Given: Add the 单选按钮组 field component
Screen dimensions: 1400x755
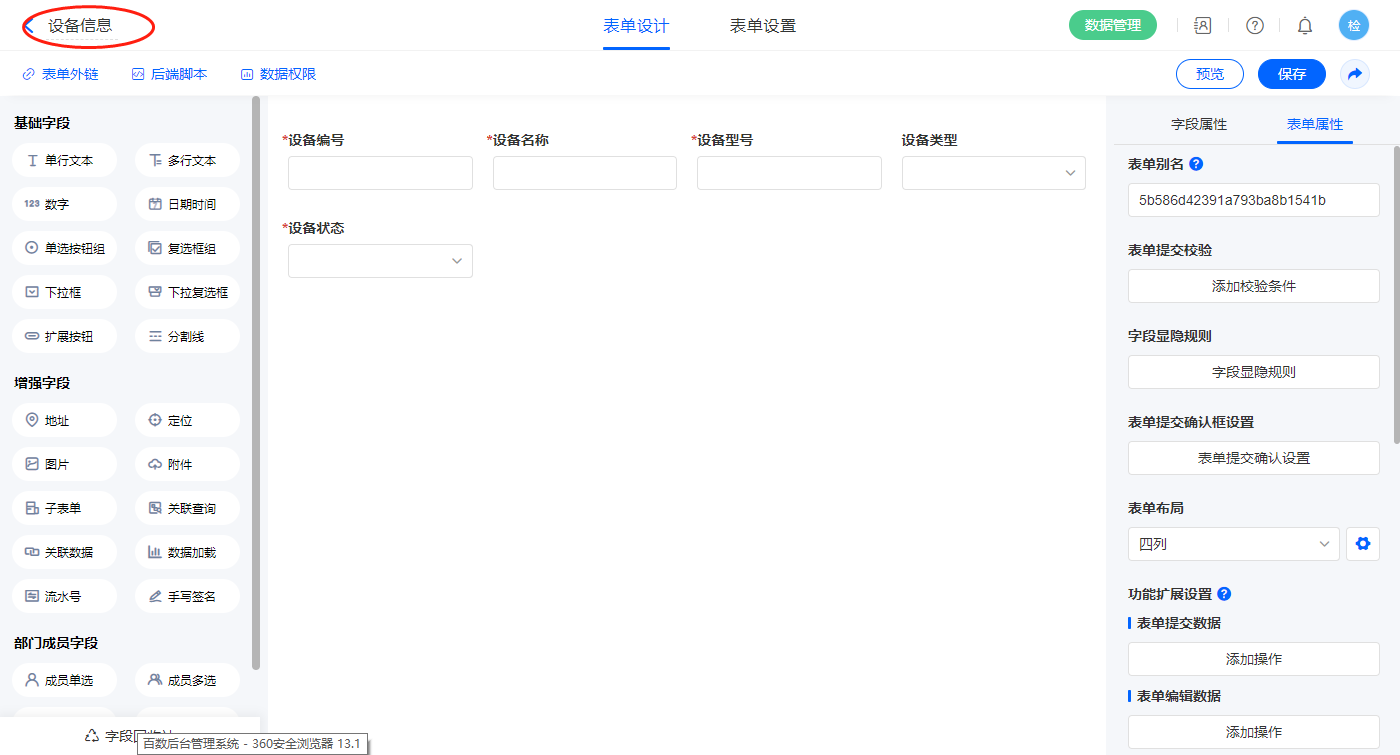Looking at the screenshot, I should pyautogui.click(x=65, y=248).
